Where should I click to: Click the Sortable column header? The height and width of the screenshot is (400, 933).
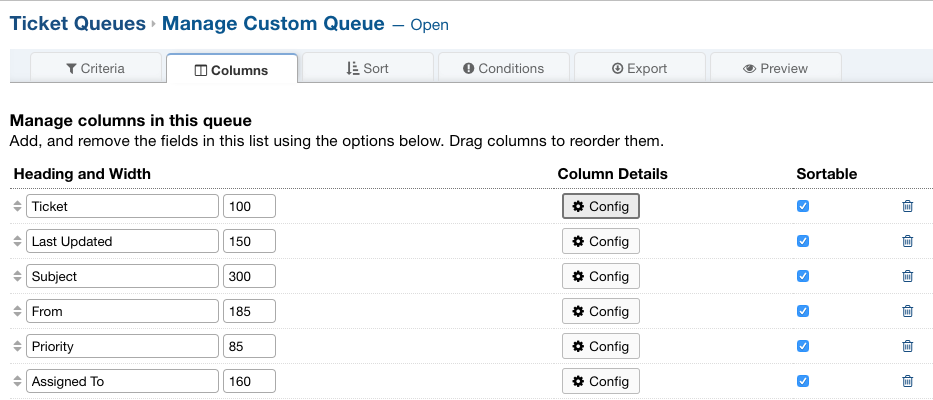[x=826, y=174]
